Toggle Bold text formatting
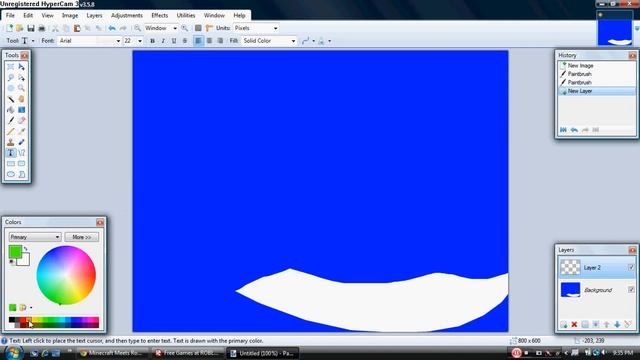640x360 pixels. click(x=152, y=41)
